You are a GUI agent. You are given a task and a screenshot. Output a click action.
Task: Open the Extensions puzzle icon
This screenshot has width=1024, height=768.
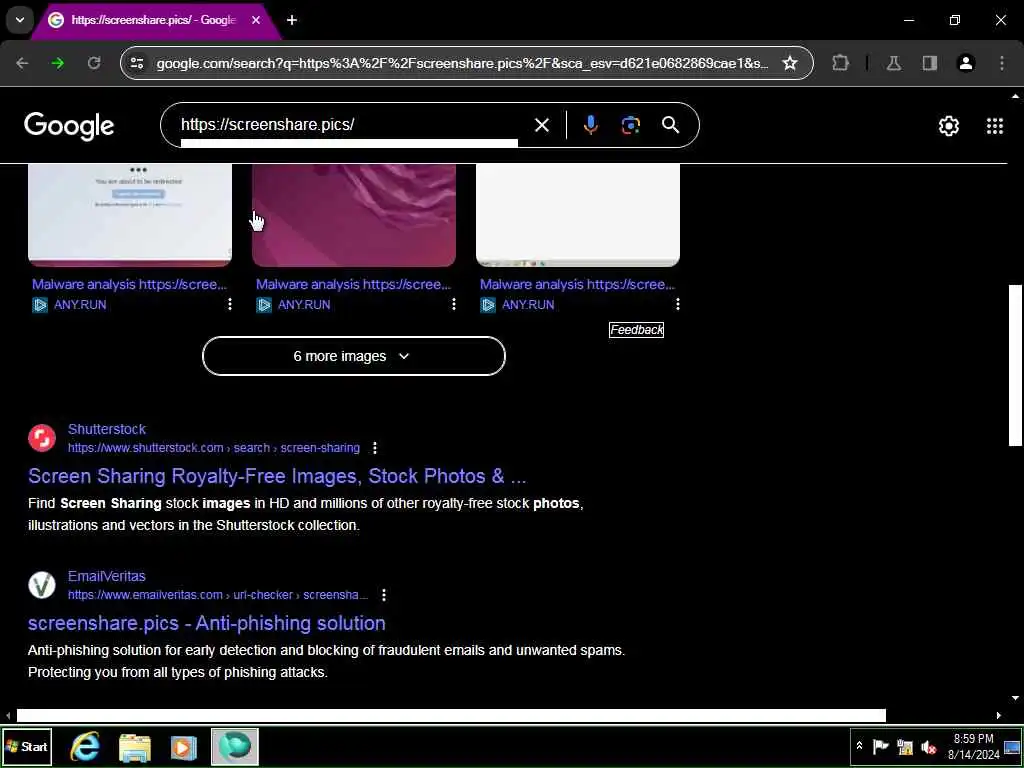click(840, 63)
